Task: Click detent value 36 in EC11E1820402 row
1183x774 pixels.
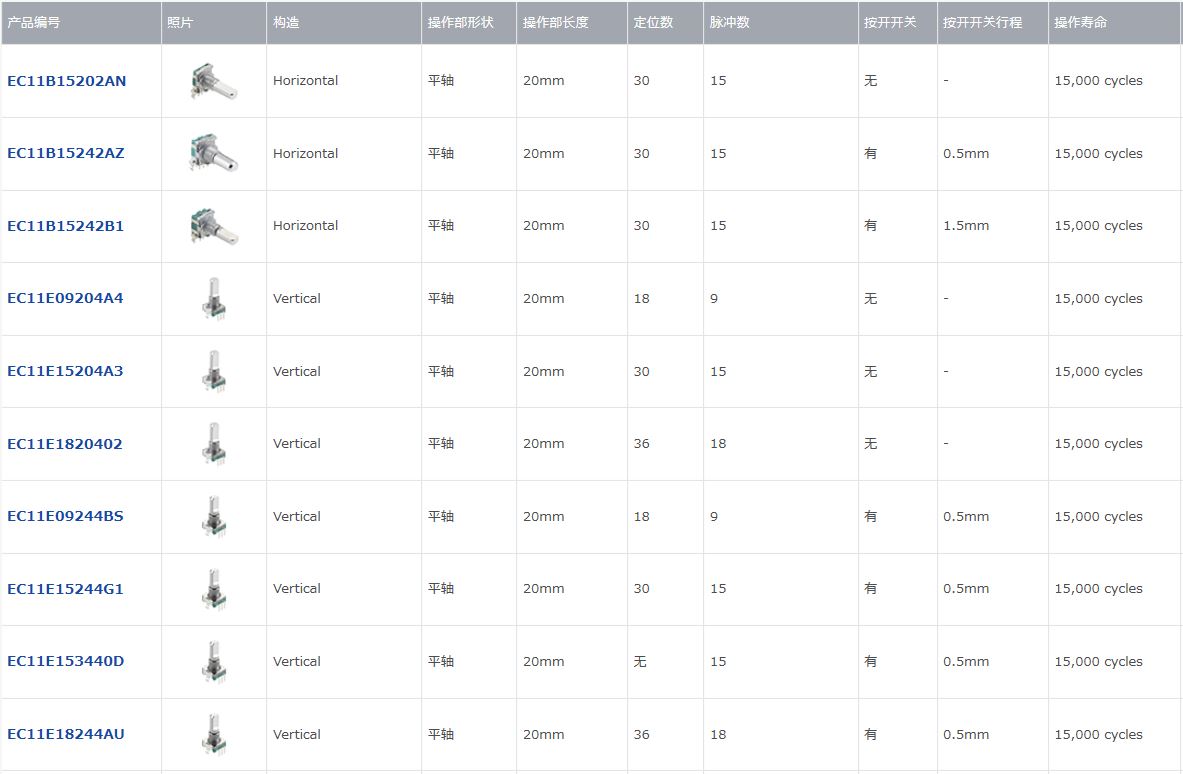Action: tap(641, 444)
